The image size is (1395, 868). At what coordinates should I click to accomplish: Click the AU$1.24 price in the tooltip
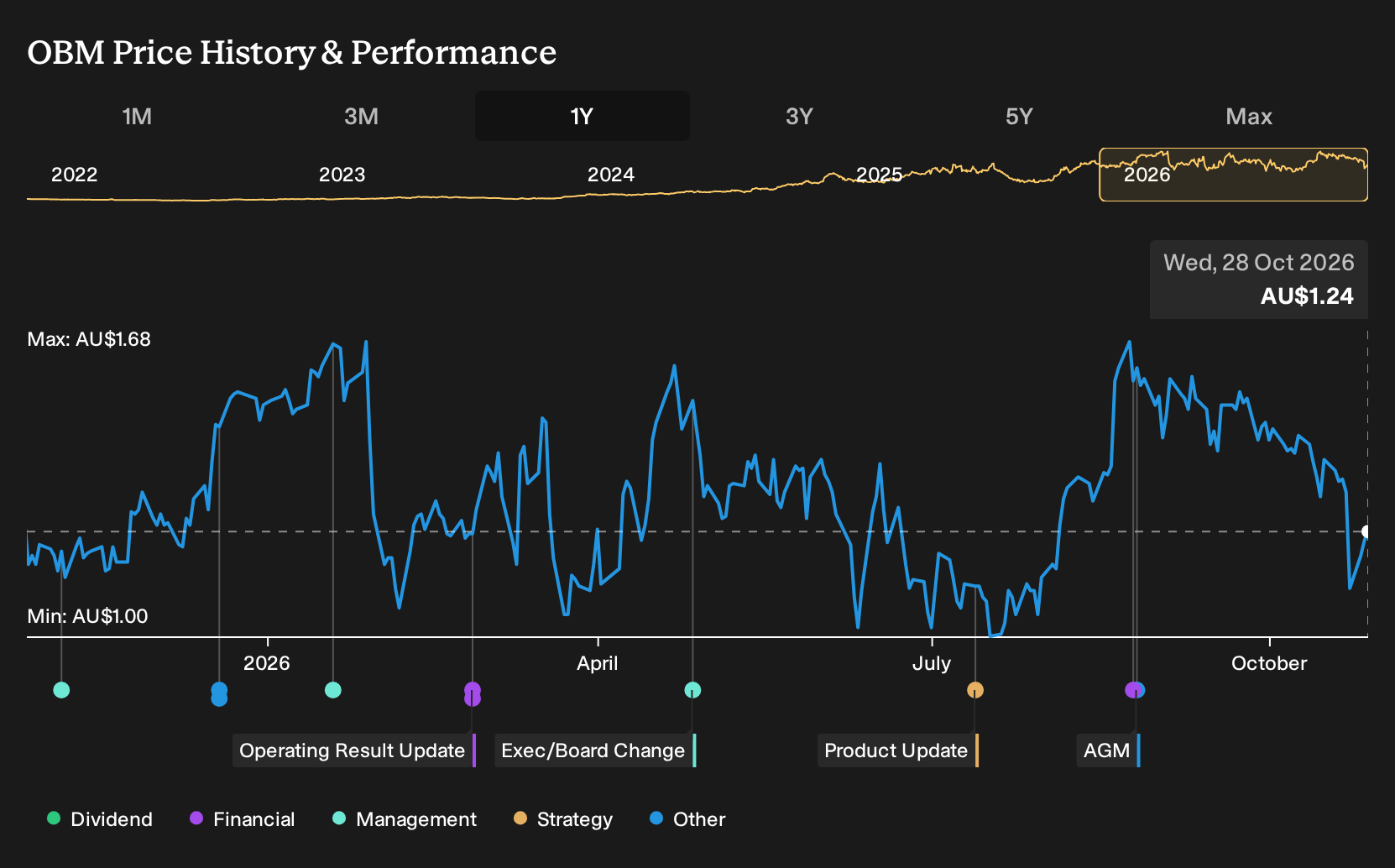[x=1307, y=295]
